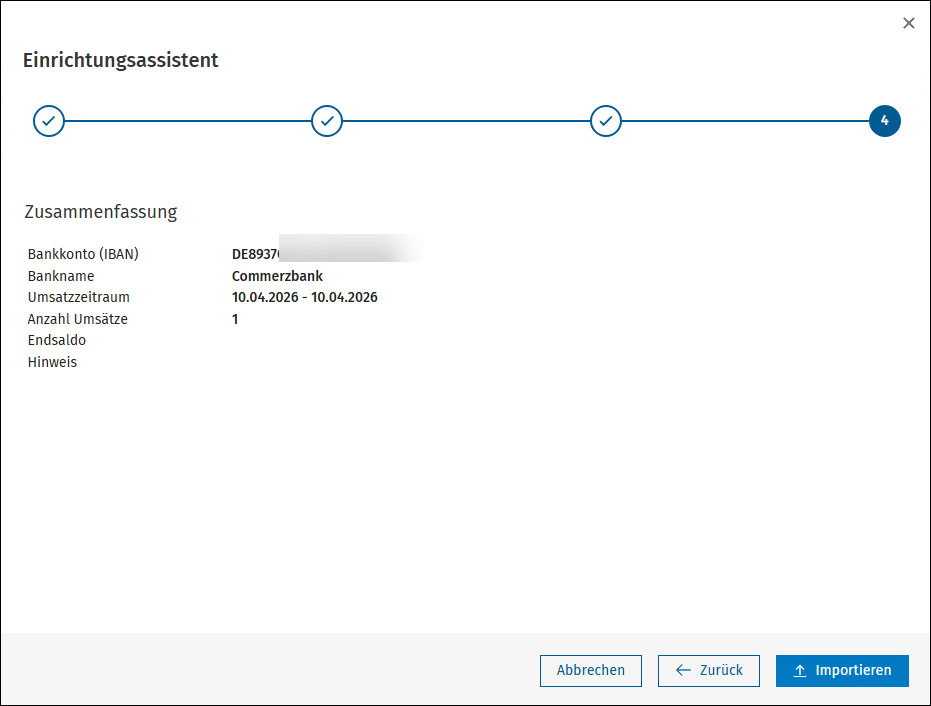Click the Abbrechen button
Image resolution: width=931 pixels, height=706 pixels.
591,670
